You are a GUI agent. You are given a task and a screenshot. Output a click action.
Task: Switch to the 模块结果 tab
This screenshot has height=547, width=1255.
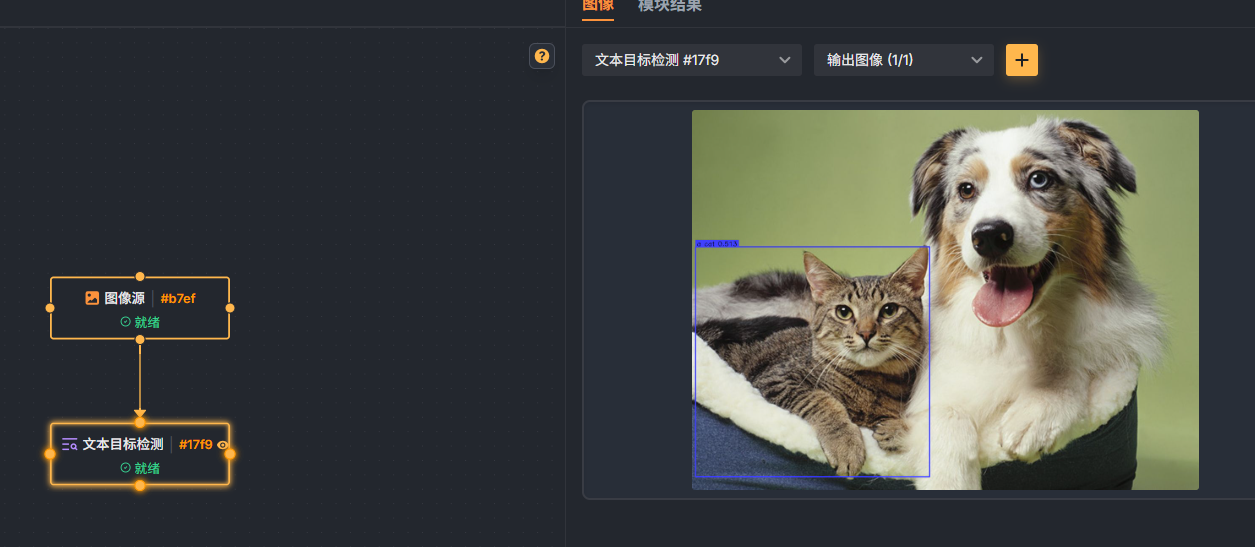pyautogui.click(x=670, y=6)
